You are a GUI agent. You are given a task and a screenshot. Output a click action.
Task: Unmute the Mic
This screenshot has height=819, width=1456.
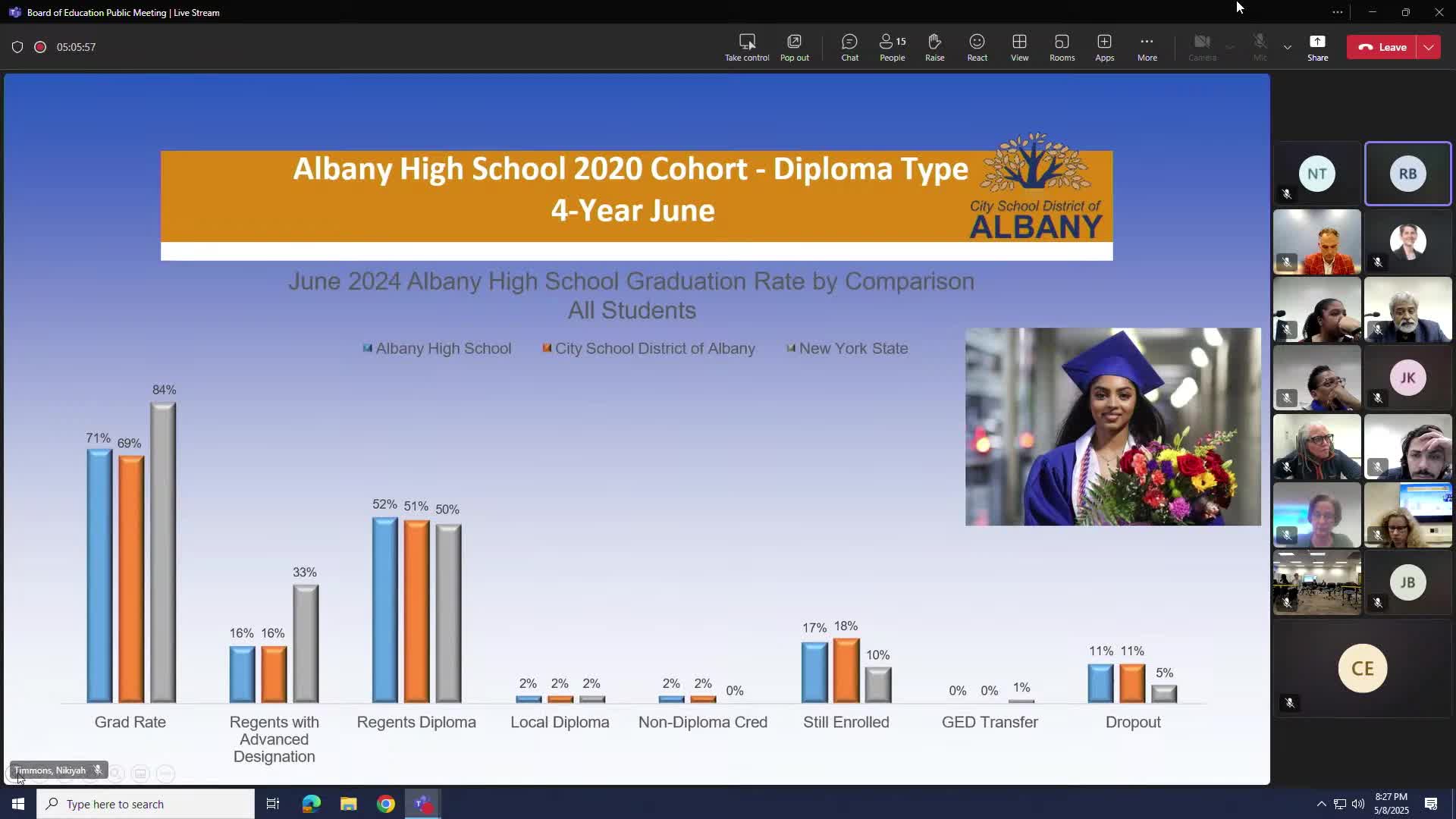coord(1260,47)
